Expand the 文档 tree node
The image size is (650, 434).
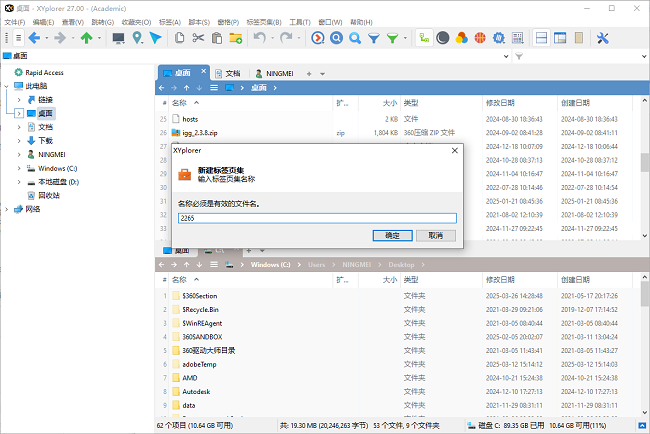[x=19, y=127]
